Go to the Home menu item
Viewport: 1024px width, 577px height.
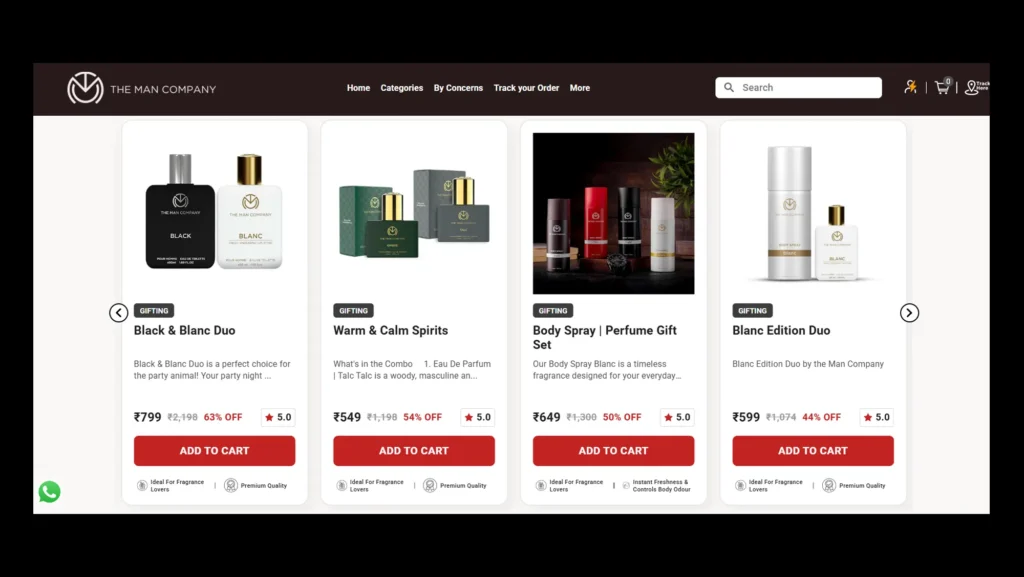pyautogui.click(x=358, y=88)
